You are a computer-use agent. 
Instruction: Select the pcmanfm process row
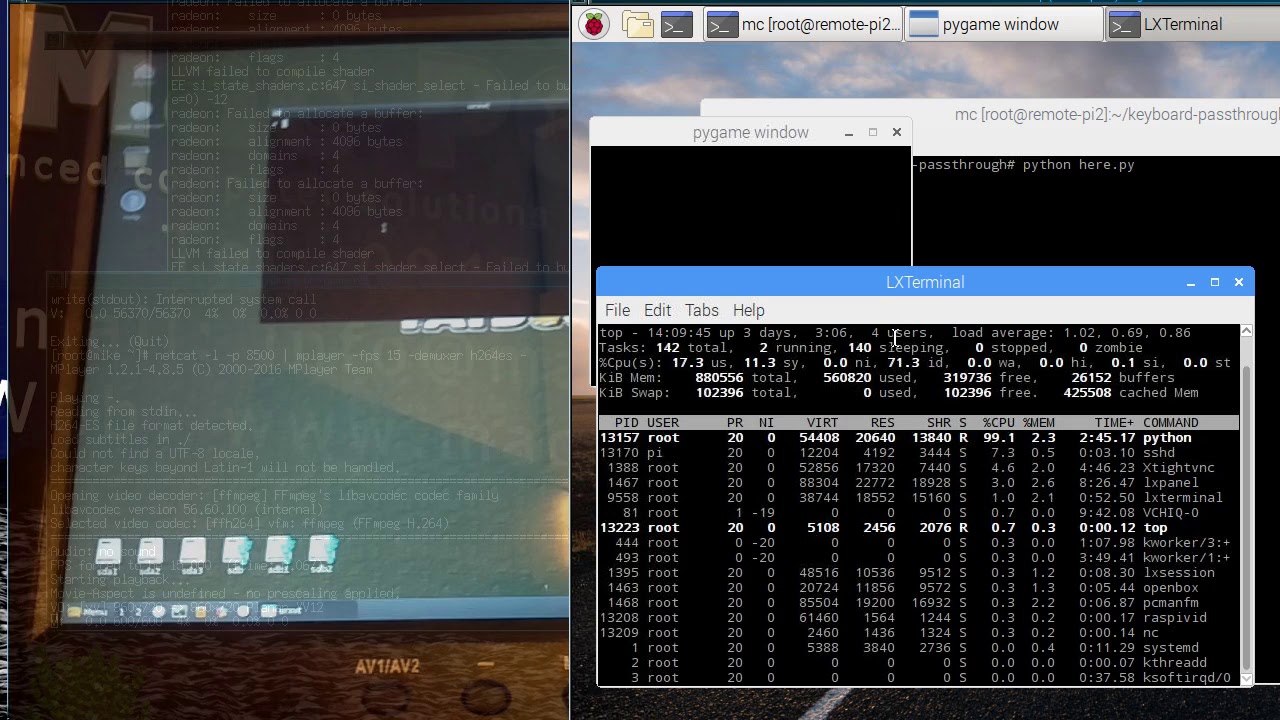tap(919, 602)
